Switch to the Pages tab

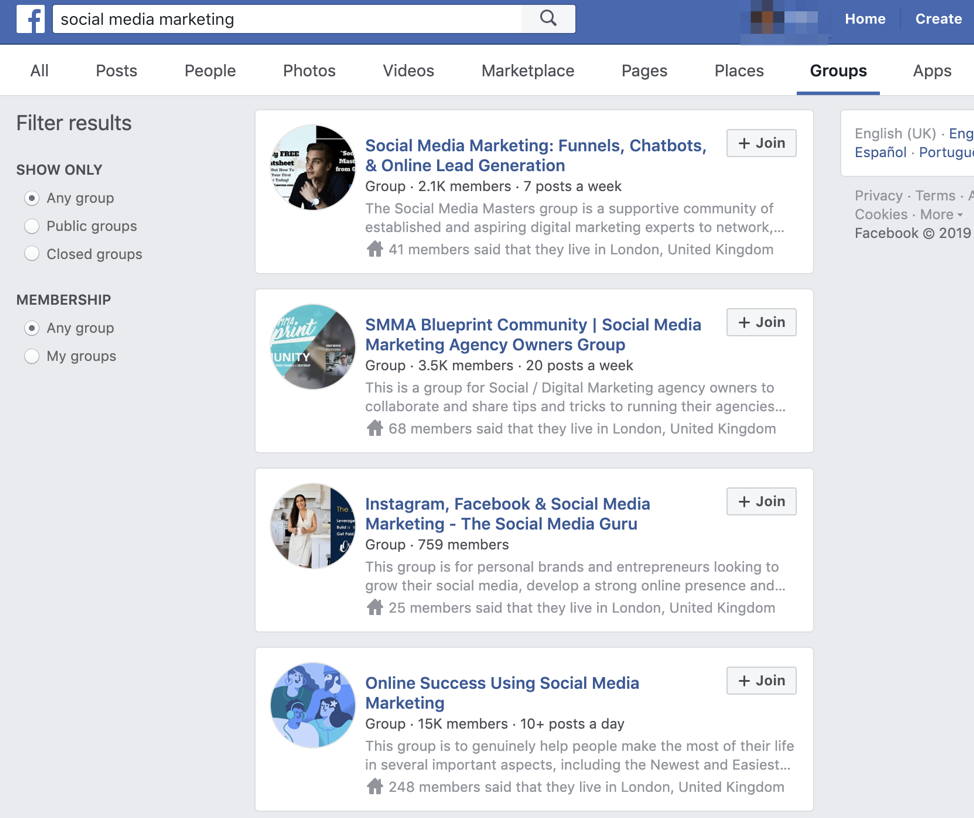click(x=644, y=71)
